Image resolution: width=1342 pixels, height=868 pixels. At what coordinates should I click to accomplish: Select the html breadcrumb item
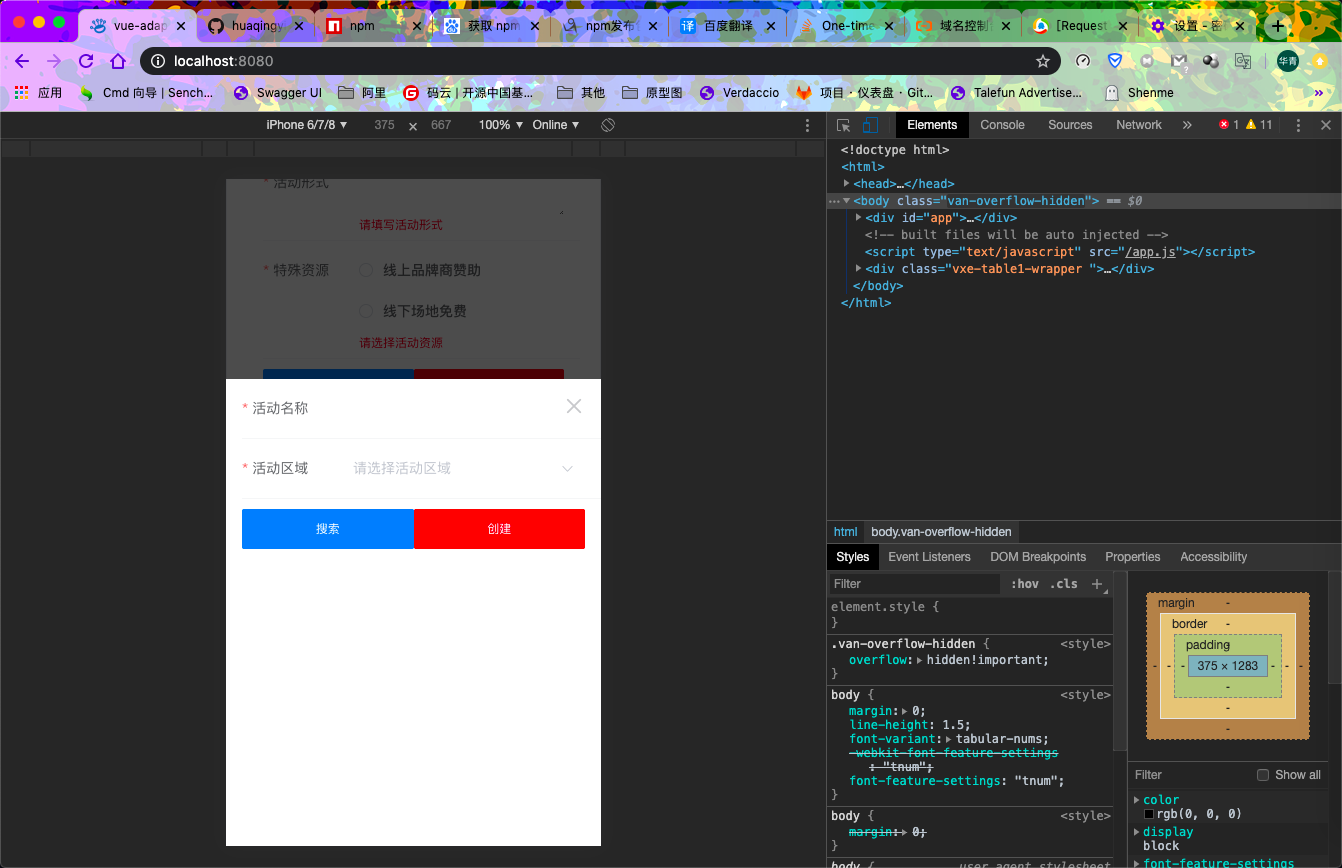click(846, 532)
